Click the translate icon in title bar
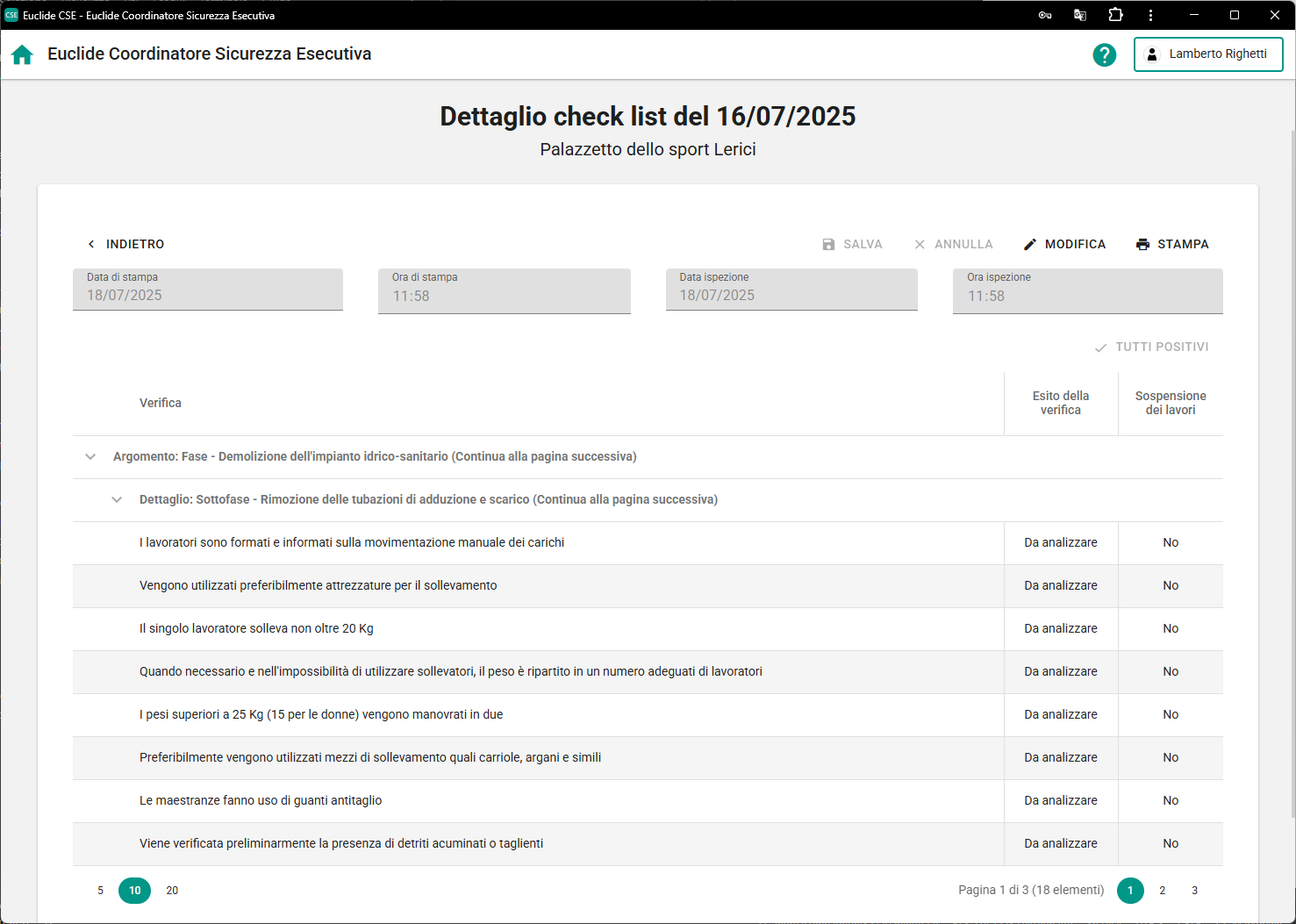Viewport: 1296px width, 924px height. coord(1080,15)
